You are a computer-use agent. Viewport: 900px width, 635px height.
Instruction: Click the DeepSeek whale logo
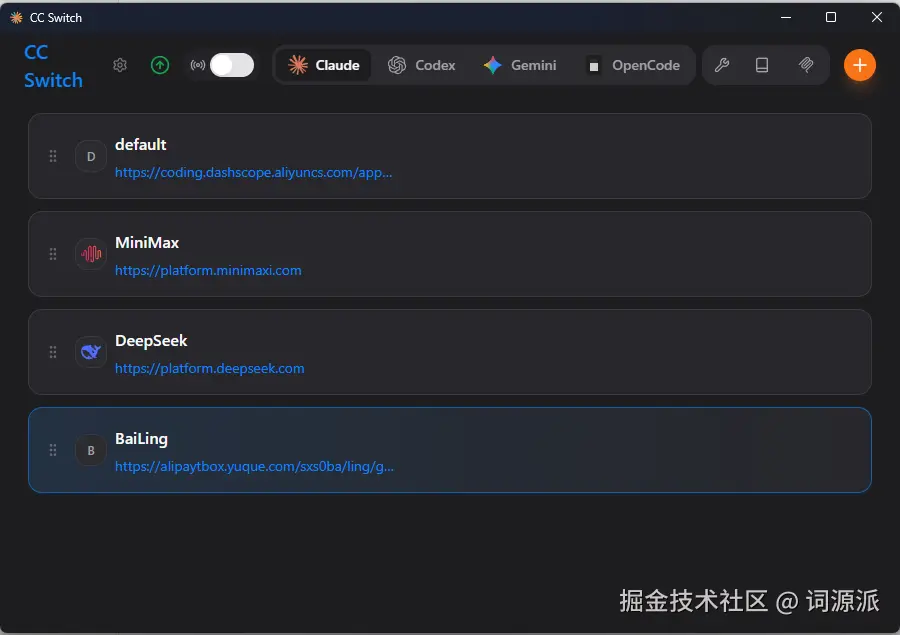point(91,352)
